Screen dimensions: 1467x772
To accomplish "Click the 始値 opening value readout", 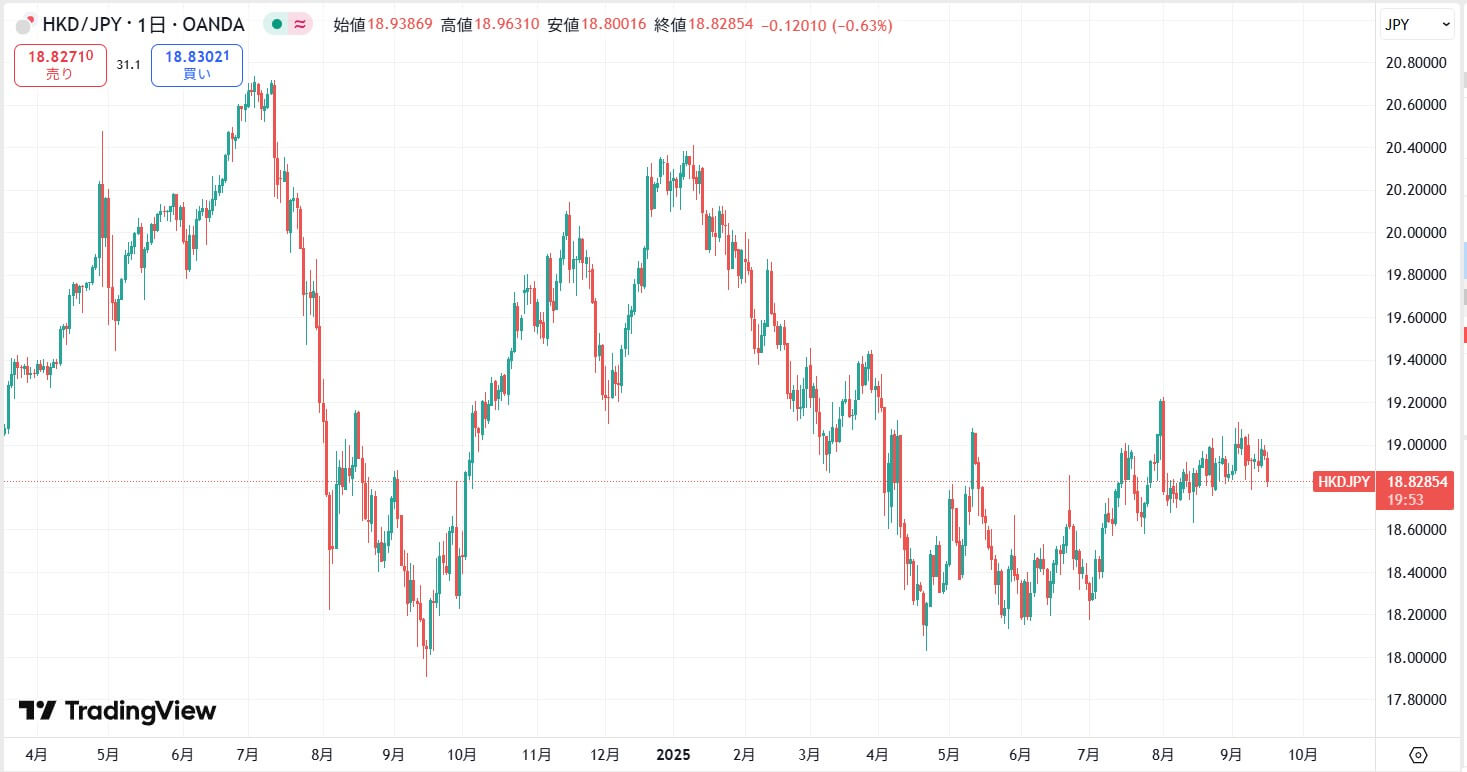I will click(x=382, y=25).
